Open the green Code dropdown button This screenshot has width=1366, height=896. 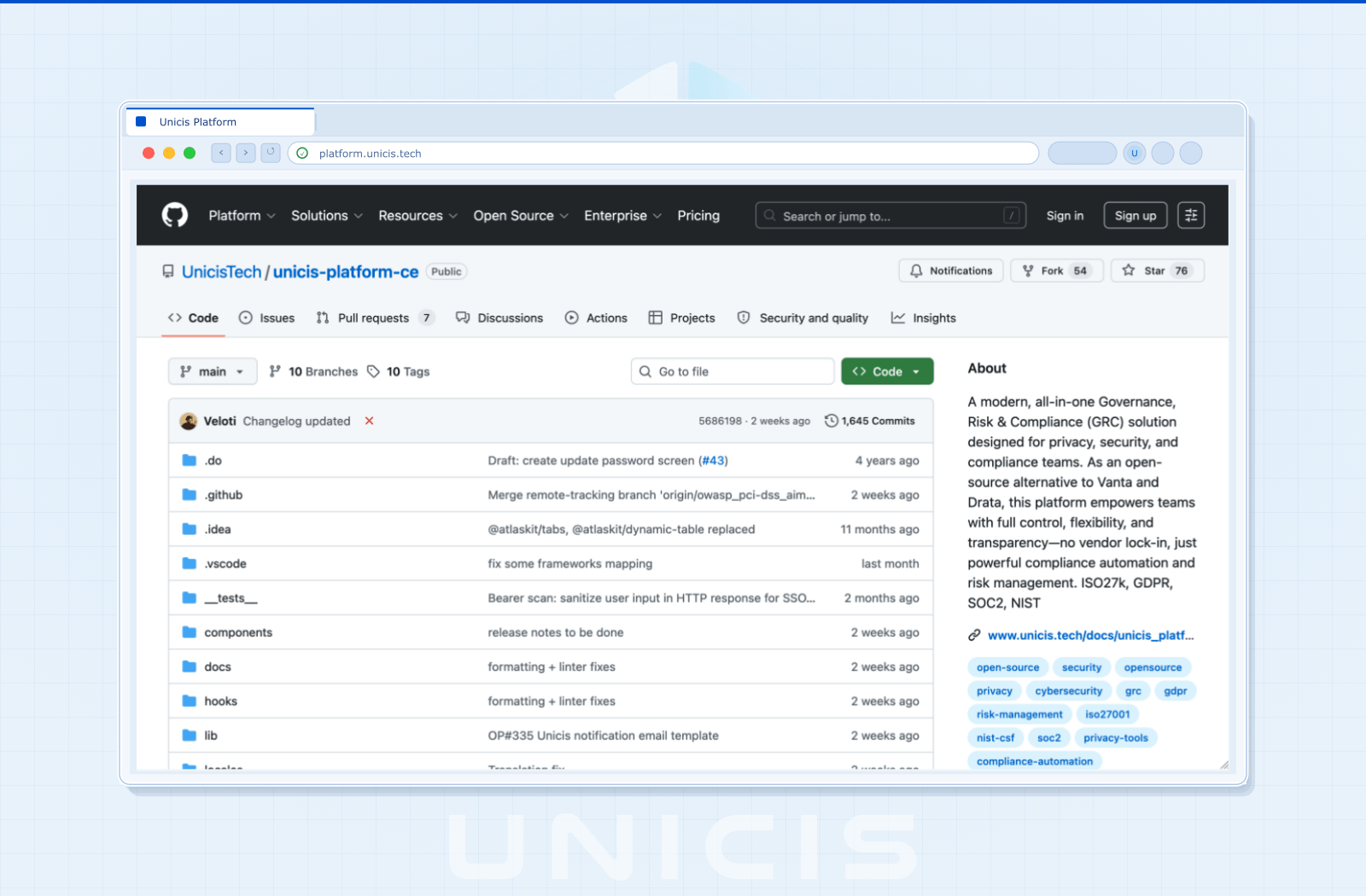[887, 371]
